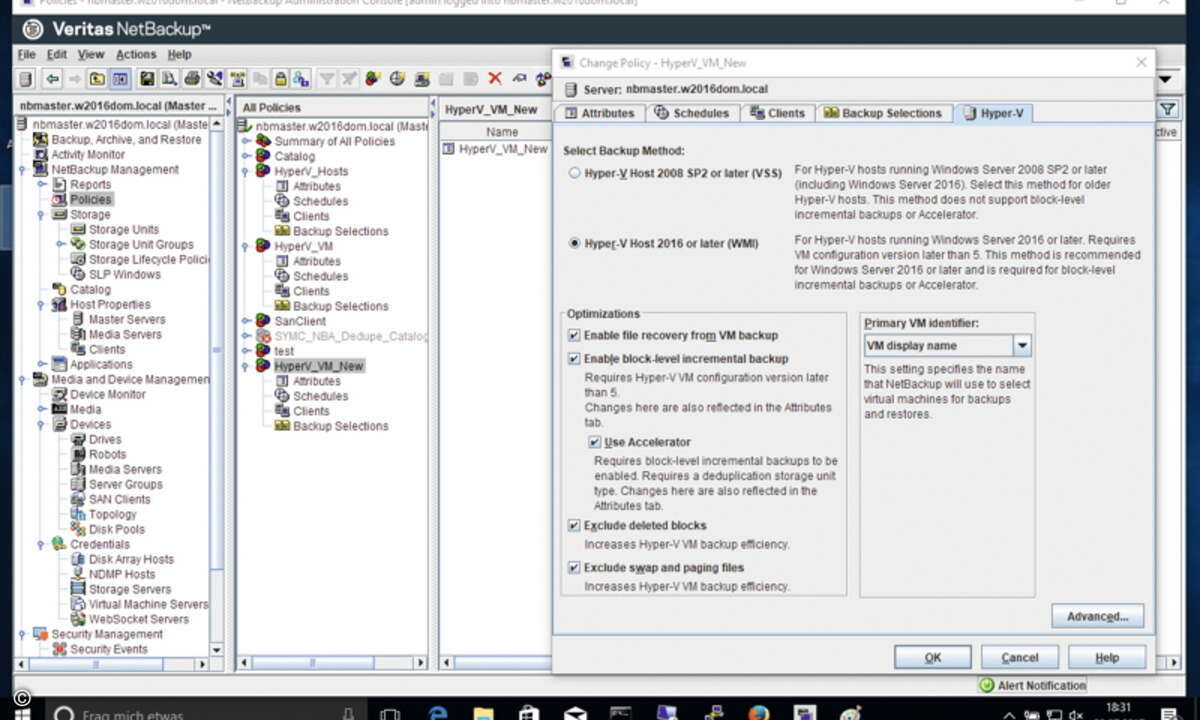Click Cancel in Change Policy dialog
This screenshot has height=720, width=1200.
point(1019,657)
